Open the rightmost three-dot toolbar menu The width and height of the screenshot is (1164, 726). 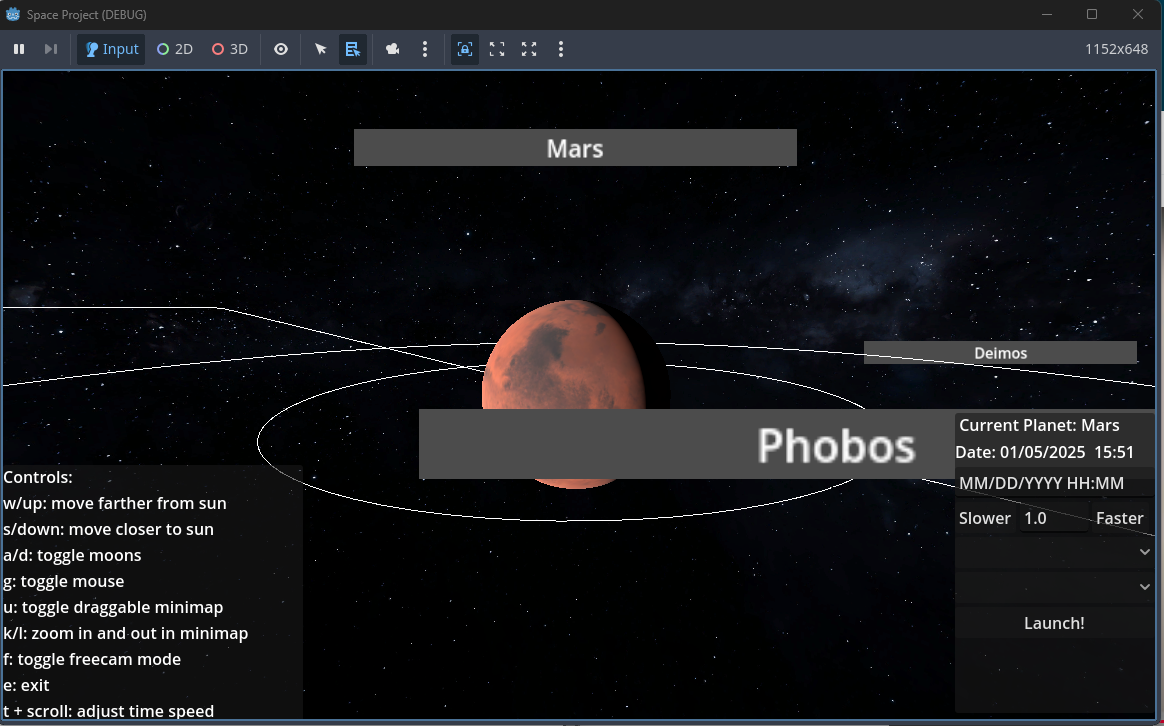pos(561,49)
